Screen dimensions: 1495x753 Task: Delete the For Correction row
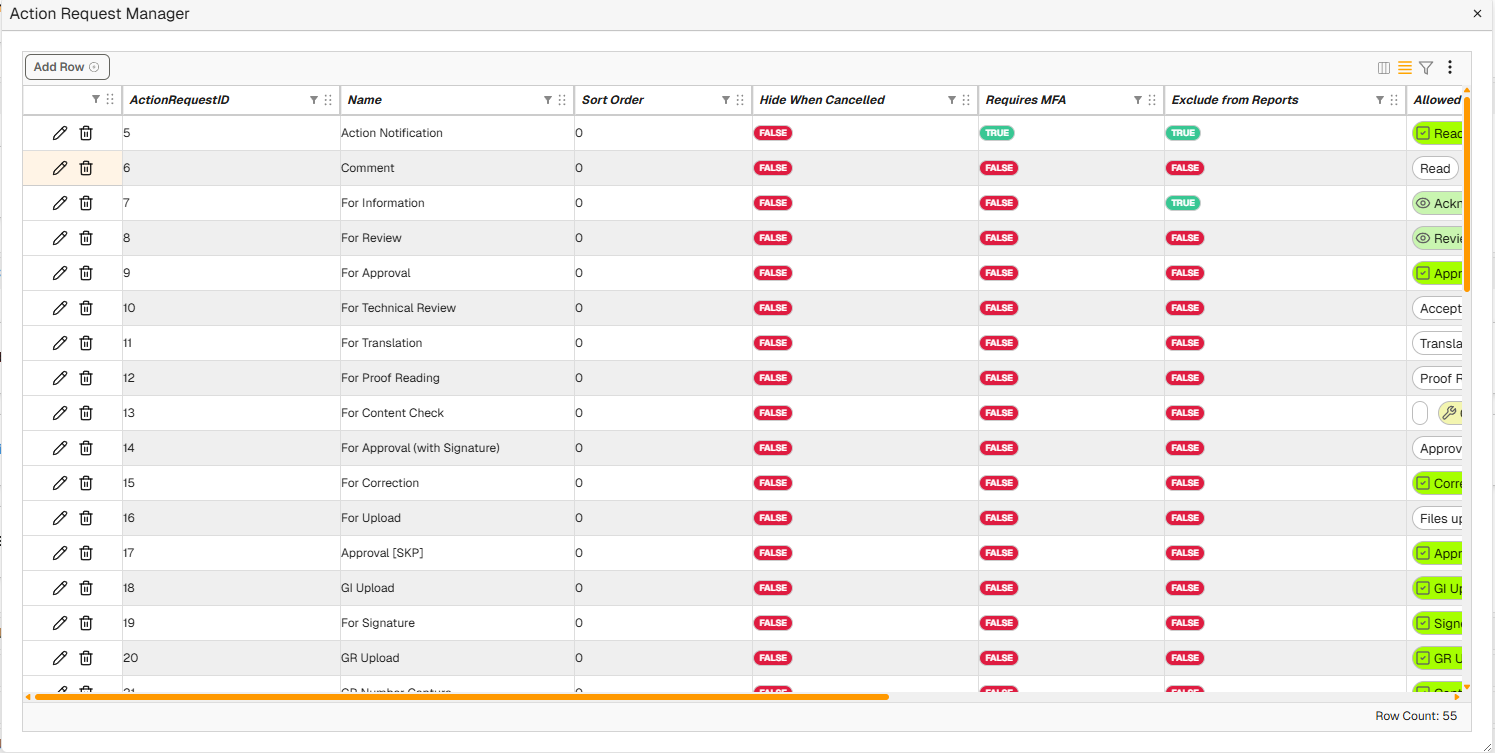pos(86,483)
